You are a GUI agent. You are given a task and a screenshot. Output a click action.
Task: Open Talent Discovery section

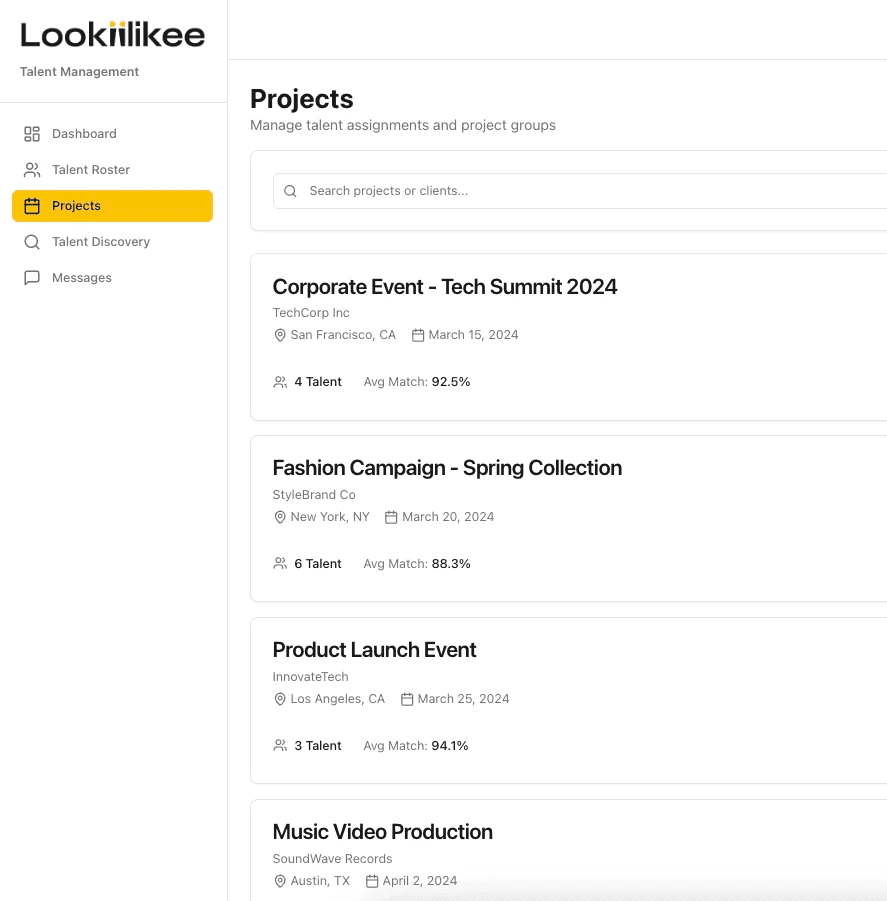click(101, 242)
